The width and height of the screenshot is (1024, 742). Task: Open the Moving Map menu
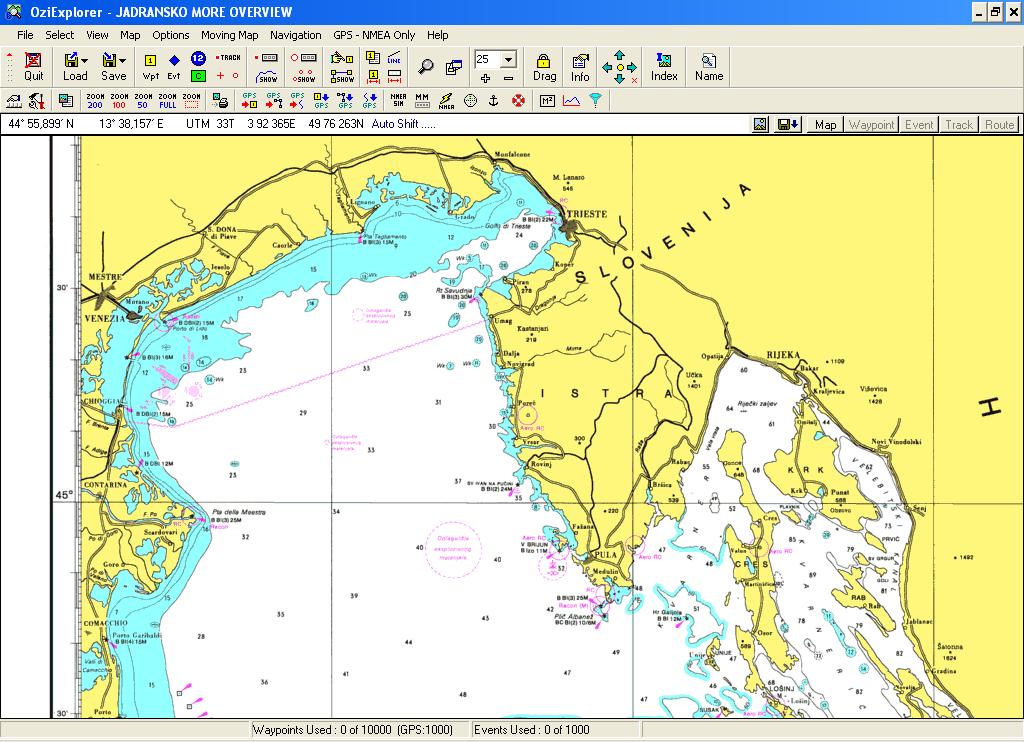[x=229, y=35]
